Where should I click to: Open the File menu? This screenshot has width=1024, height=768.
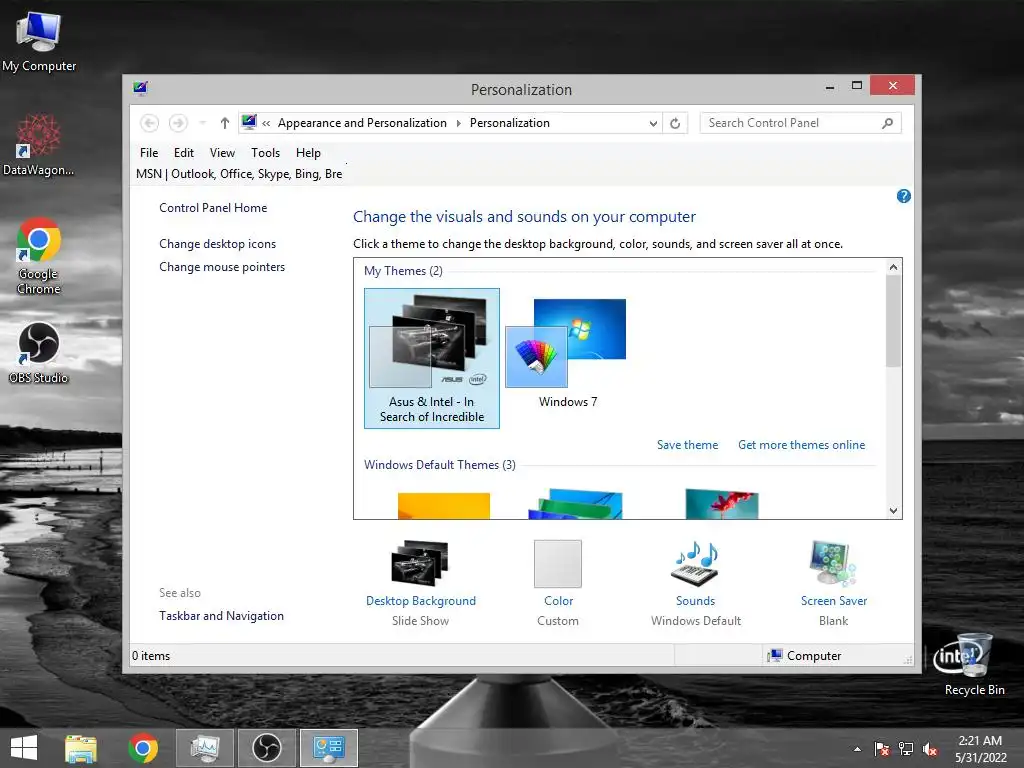(149, 153)
